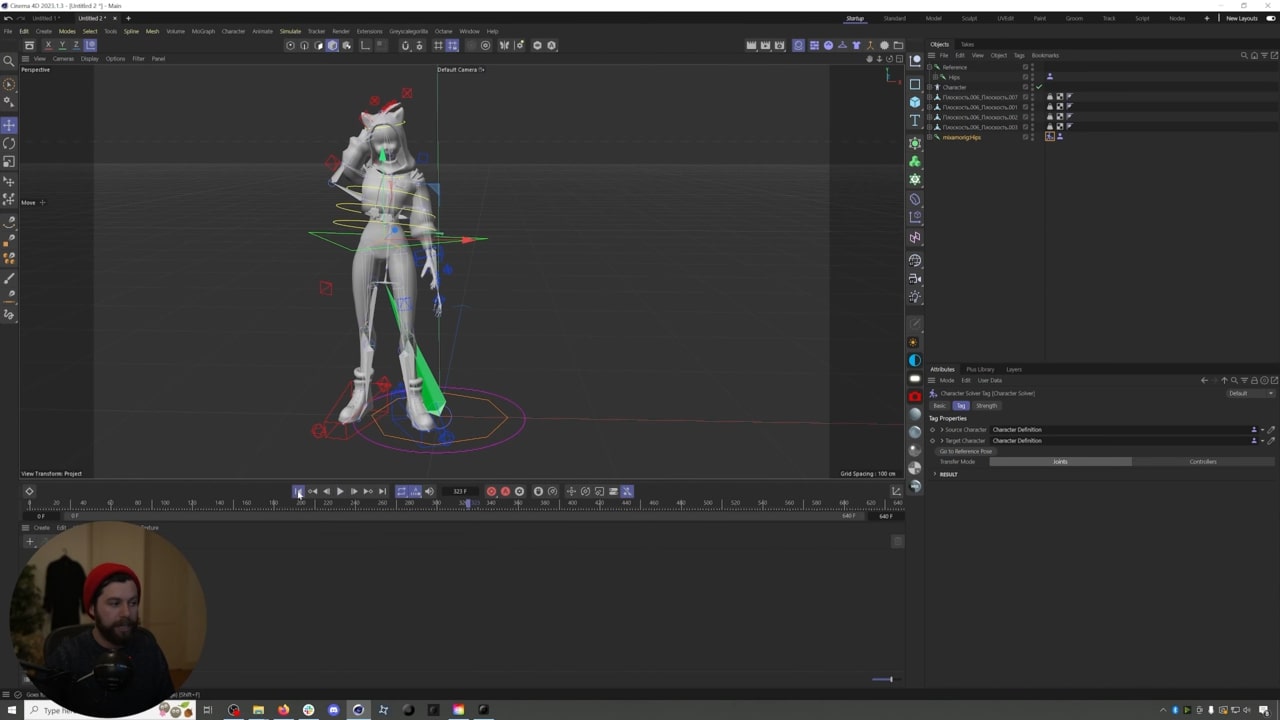Screen dimensions: 1280x720
Task: Open Discord from the taskbar
Action: click(x=334, y=710)
